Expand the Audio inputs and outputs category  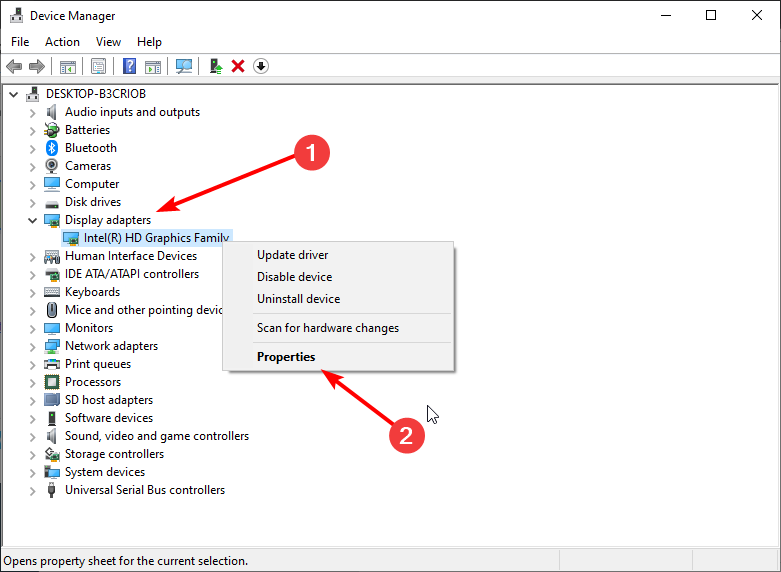(x=33, y=113)
